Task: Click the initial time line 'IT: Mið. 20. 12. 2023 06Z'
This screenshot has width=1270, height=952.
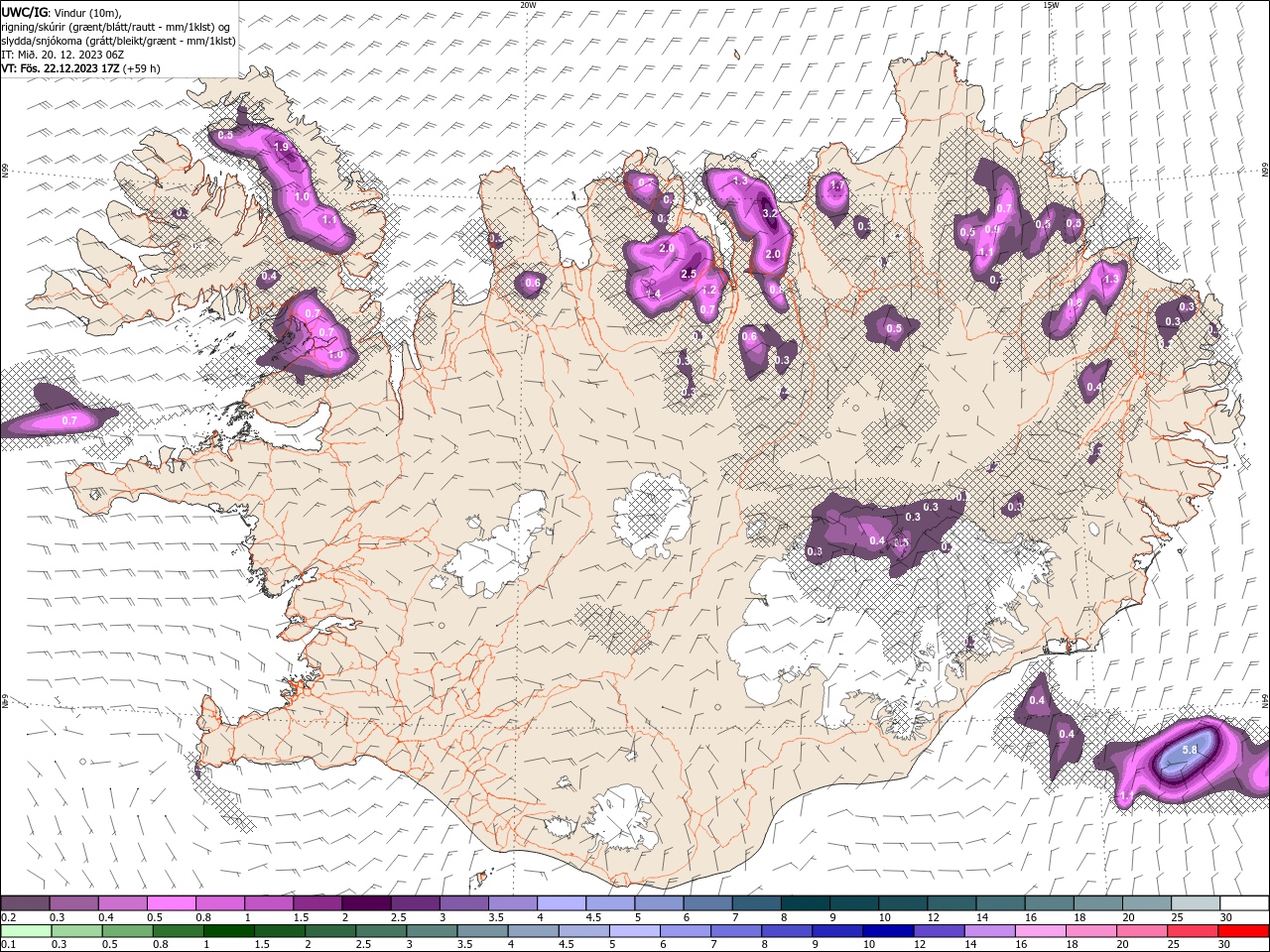Action: [62, 55]
